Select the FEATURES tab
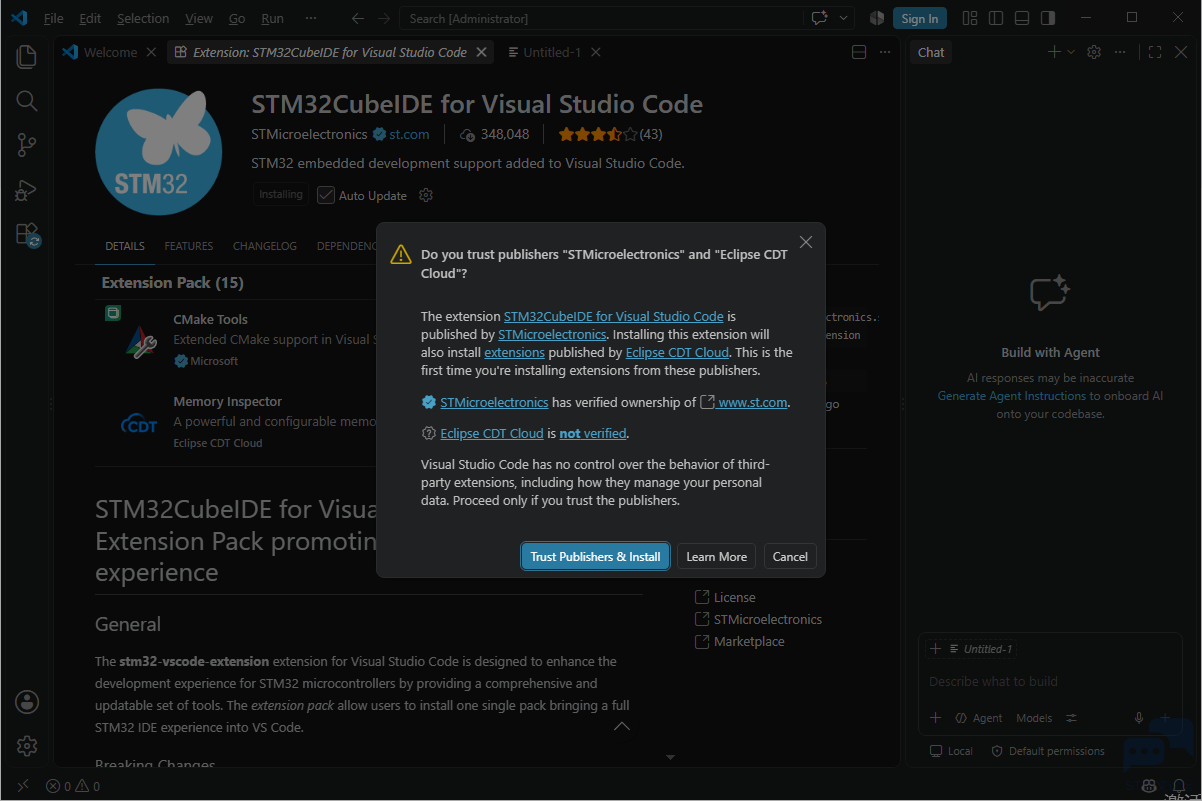 (189, 246)
